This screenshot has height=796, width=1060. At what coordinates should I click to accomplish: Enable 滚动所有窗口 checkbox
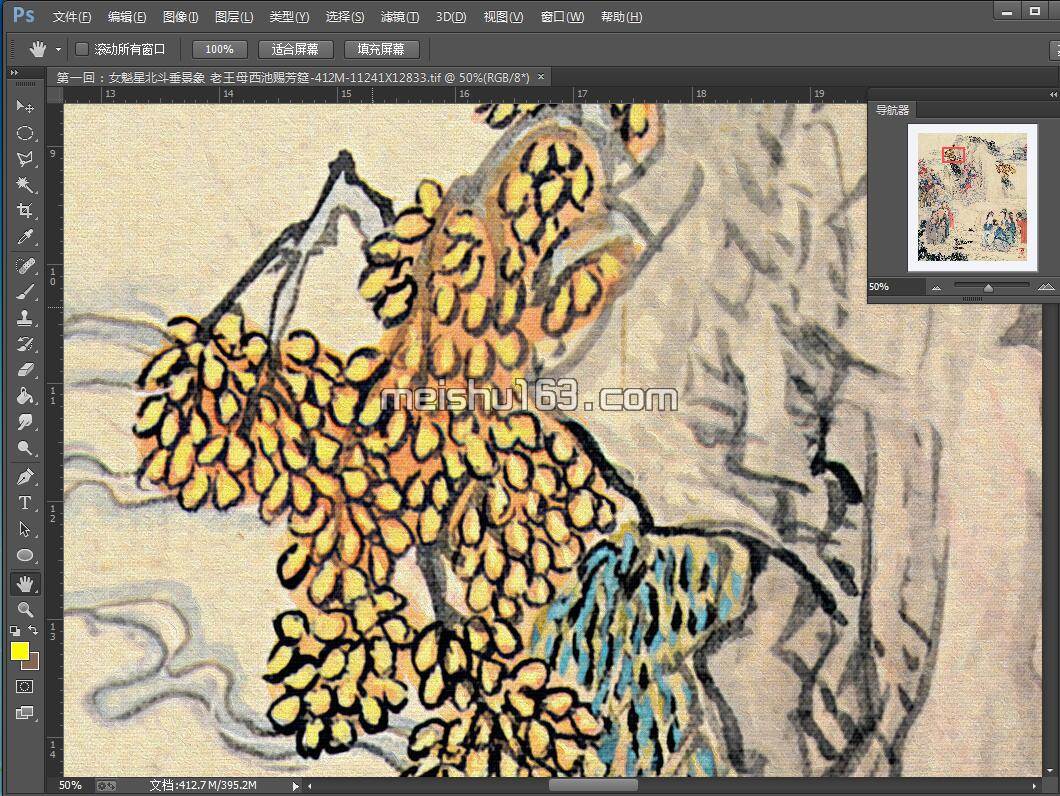(x=82, y=49)
